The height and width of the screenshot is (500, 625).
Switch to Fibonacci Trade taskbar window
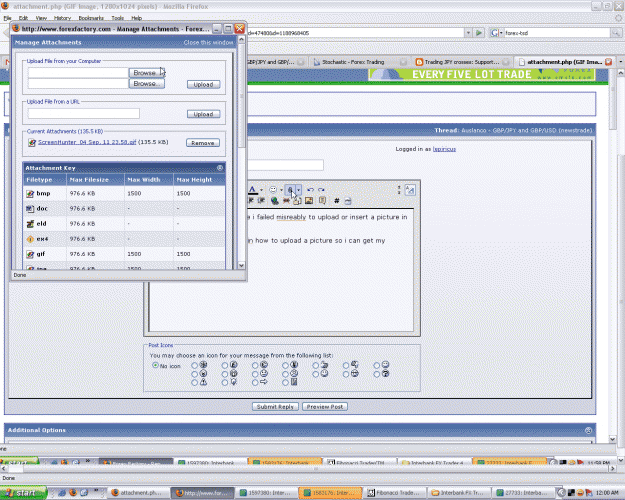pyautogui.click(x=394, y=493)
